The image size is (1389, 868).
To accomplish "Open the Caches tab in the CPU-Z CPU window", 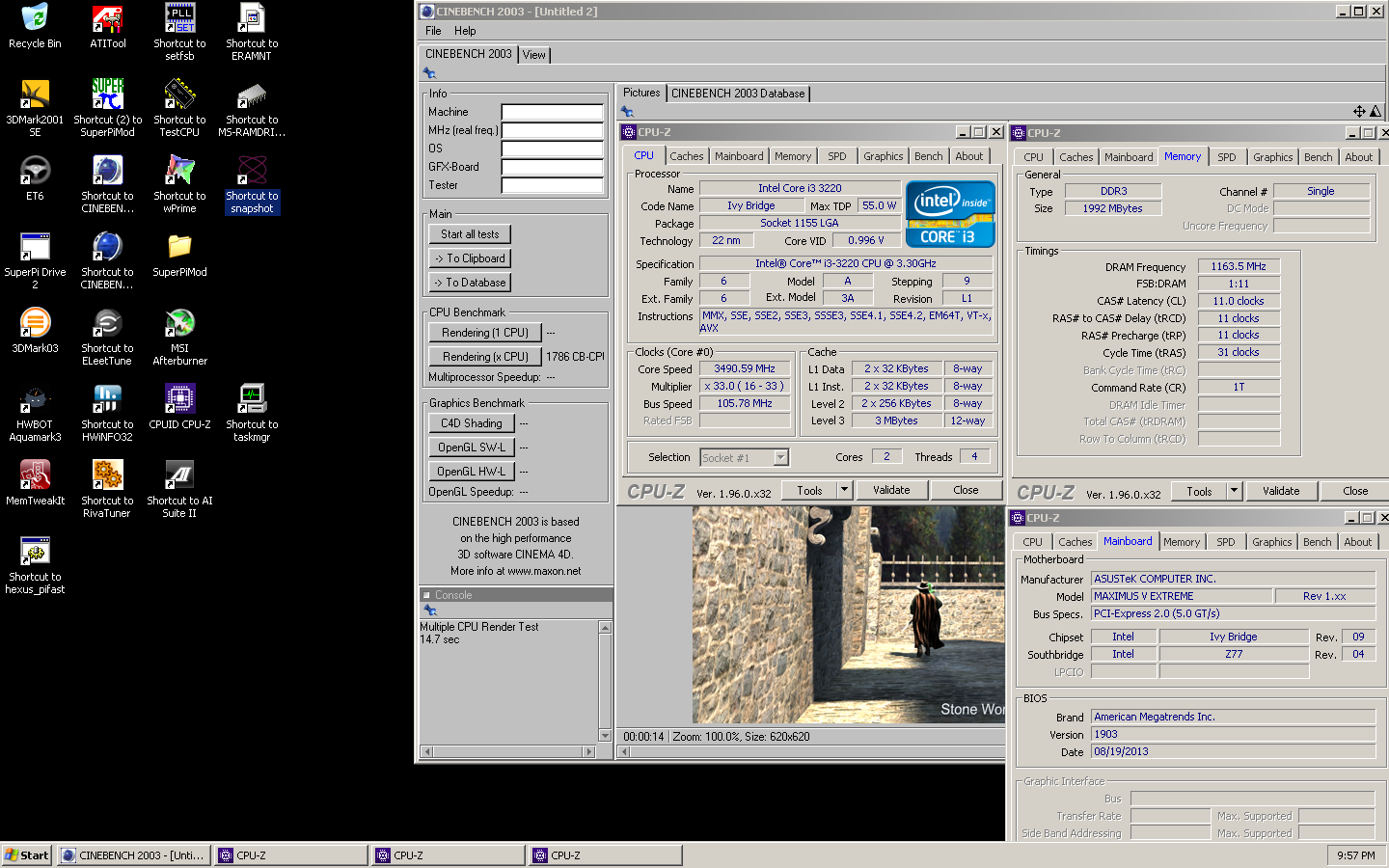I will (x=687, y=156).
